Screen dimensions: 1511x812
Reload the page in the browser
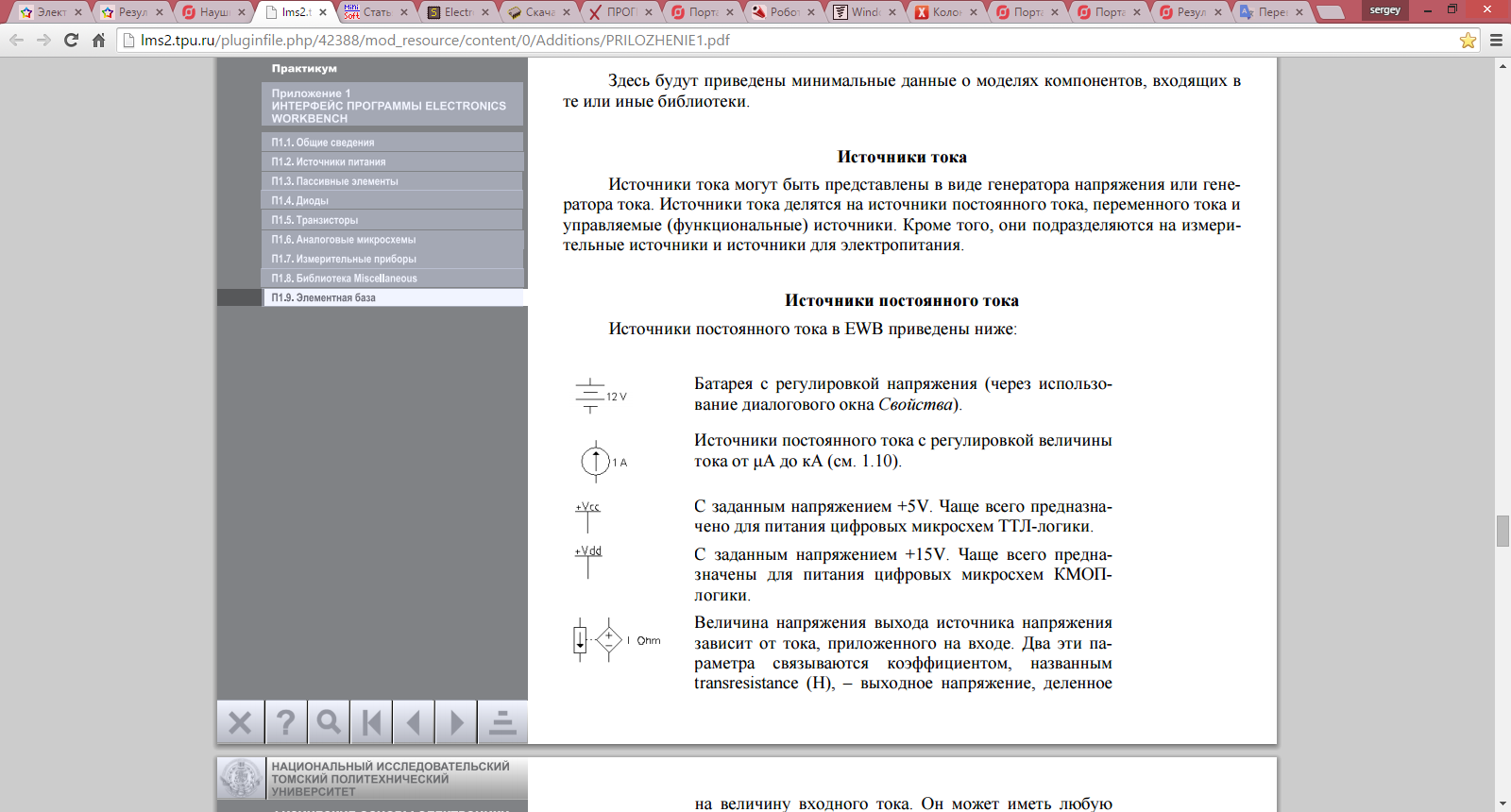[x=71, y=41]
